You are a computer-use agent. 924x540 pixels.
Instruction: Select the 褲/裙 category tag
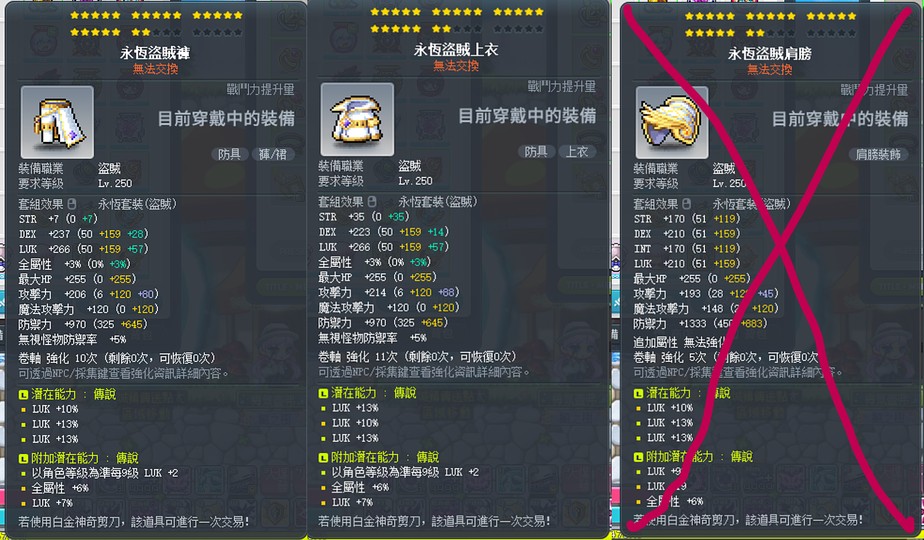273,154
